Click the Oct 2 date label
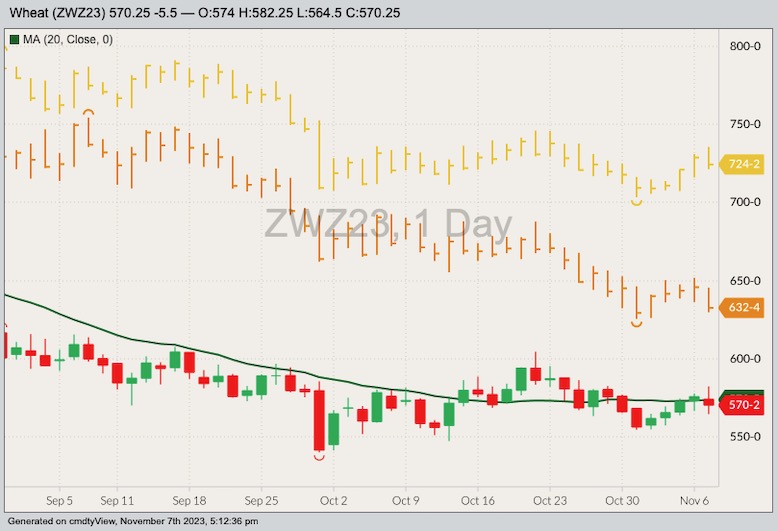The width and height of the screenshot is (777, 531). [333, 500]
